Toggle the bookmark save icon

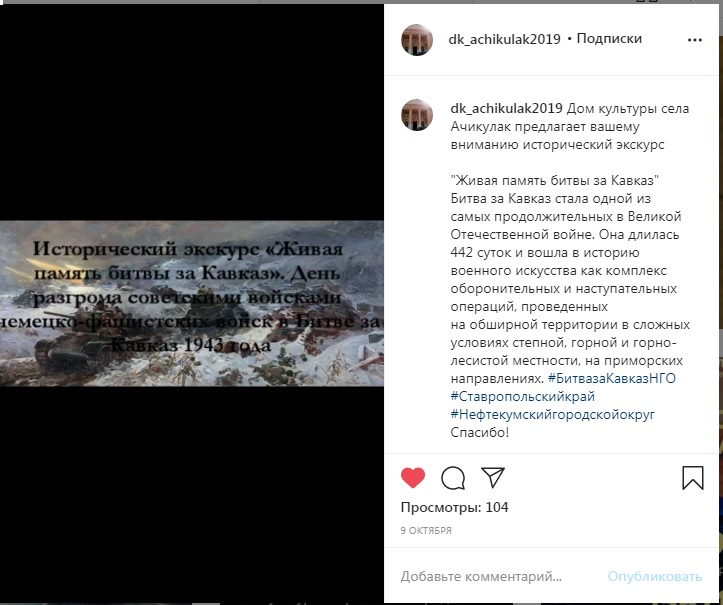point(693,478)
